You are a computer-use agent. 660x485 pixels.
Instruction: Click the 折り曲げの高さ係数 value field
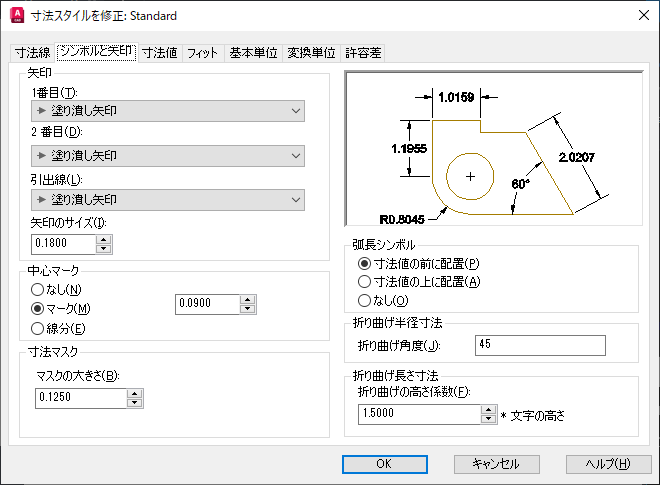tap(419, 414)
